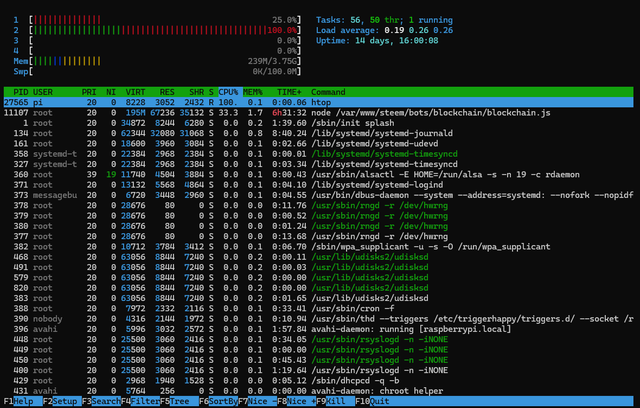640x408 pixels.
Task: Select the rngd row with PID 380
Action: 318,226
